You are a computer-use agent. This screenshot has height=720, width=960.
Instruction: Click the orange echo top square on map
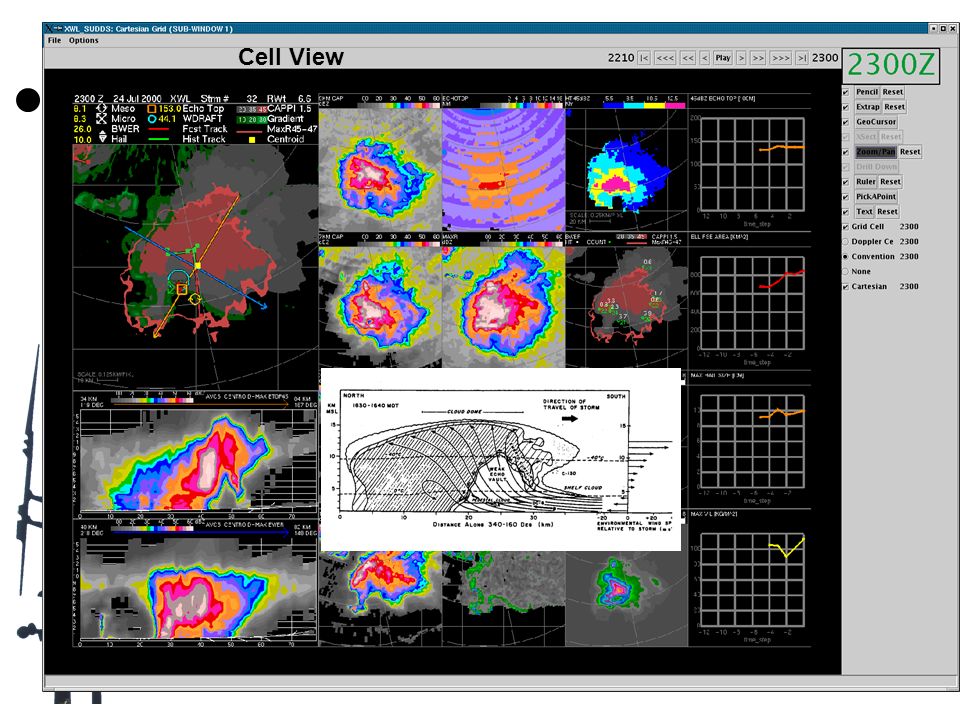pos(181,289)
